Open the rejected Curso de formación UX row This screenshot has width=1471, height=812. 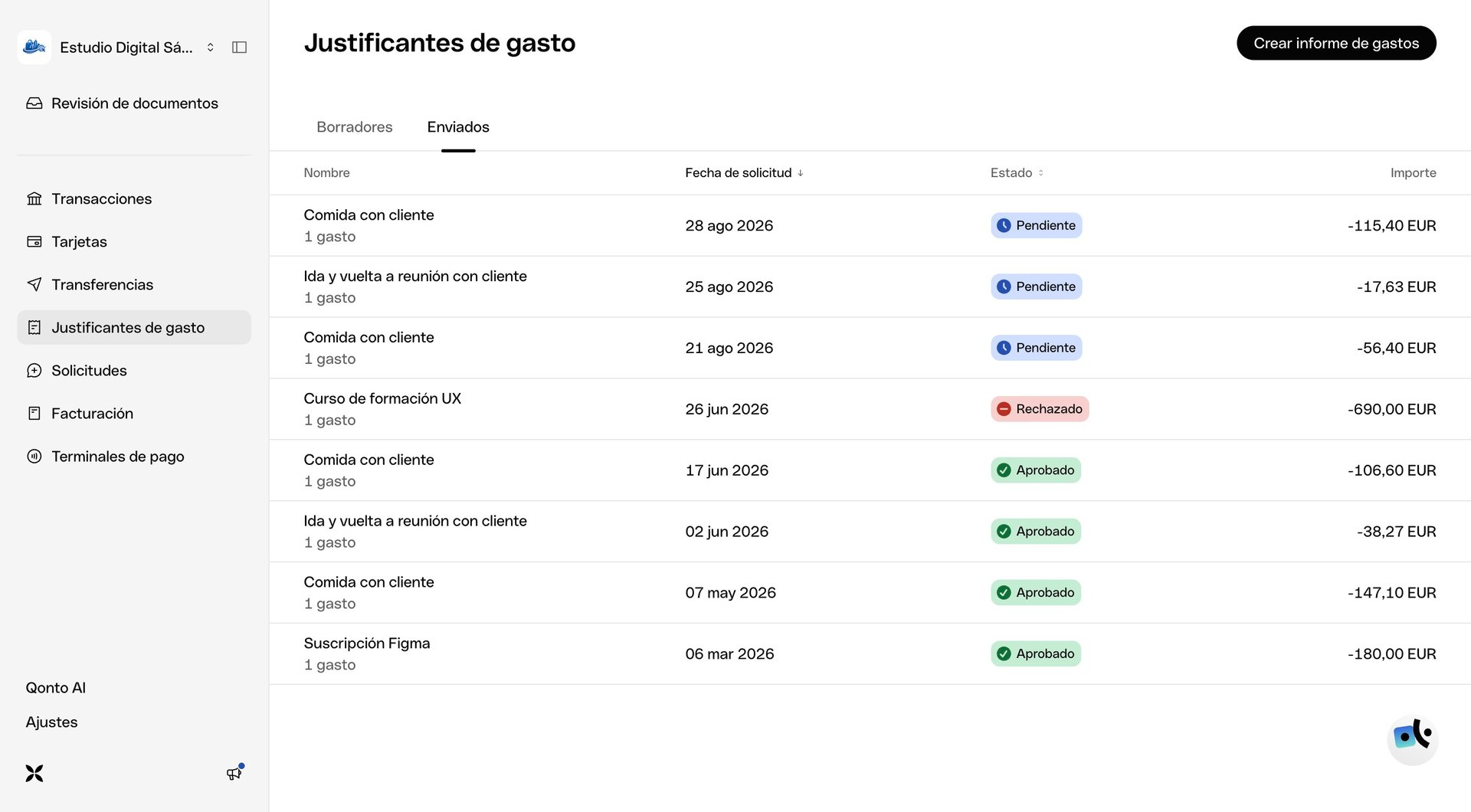[x=870, y=409]
